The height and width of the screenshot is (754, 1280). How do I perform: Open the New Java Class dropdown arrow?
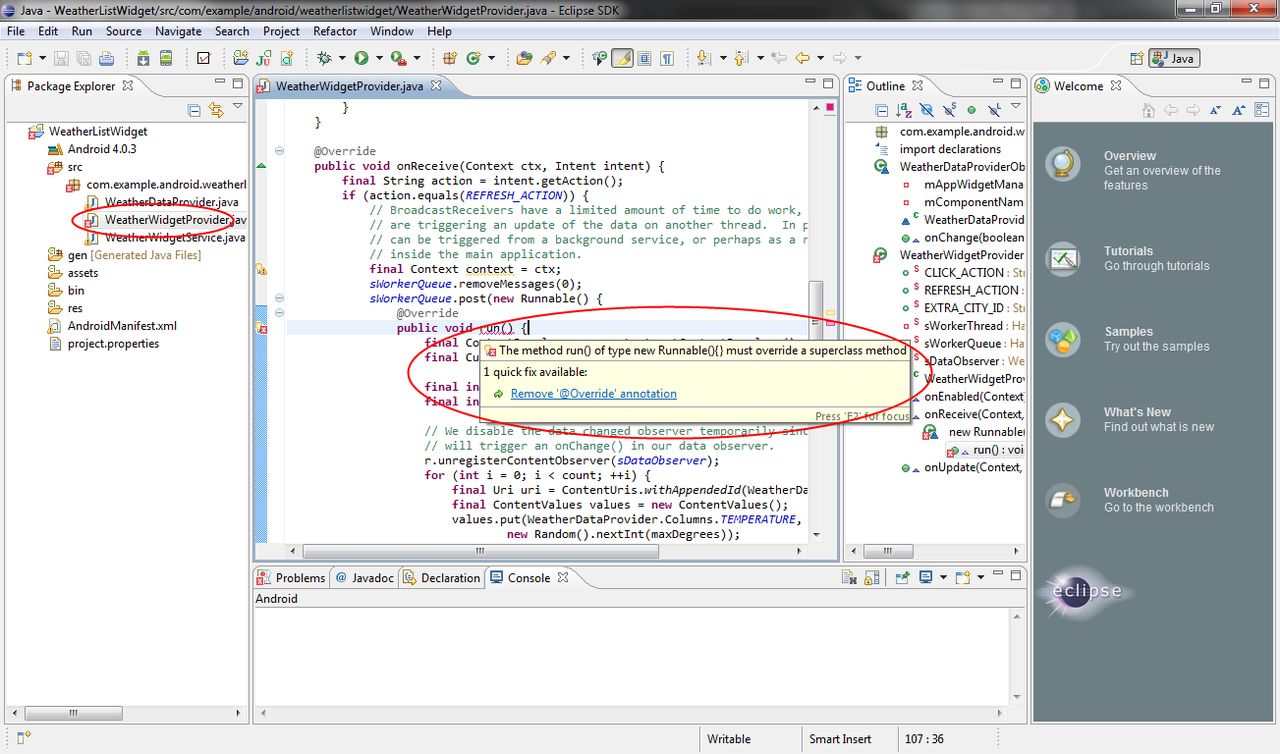tap(491, 58)
